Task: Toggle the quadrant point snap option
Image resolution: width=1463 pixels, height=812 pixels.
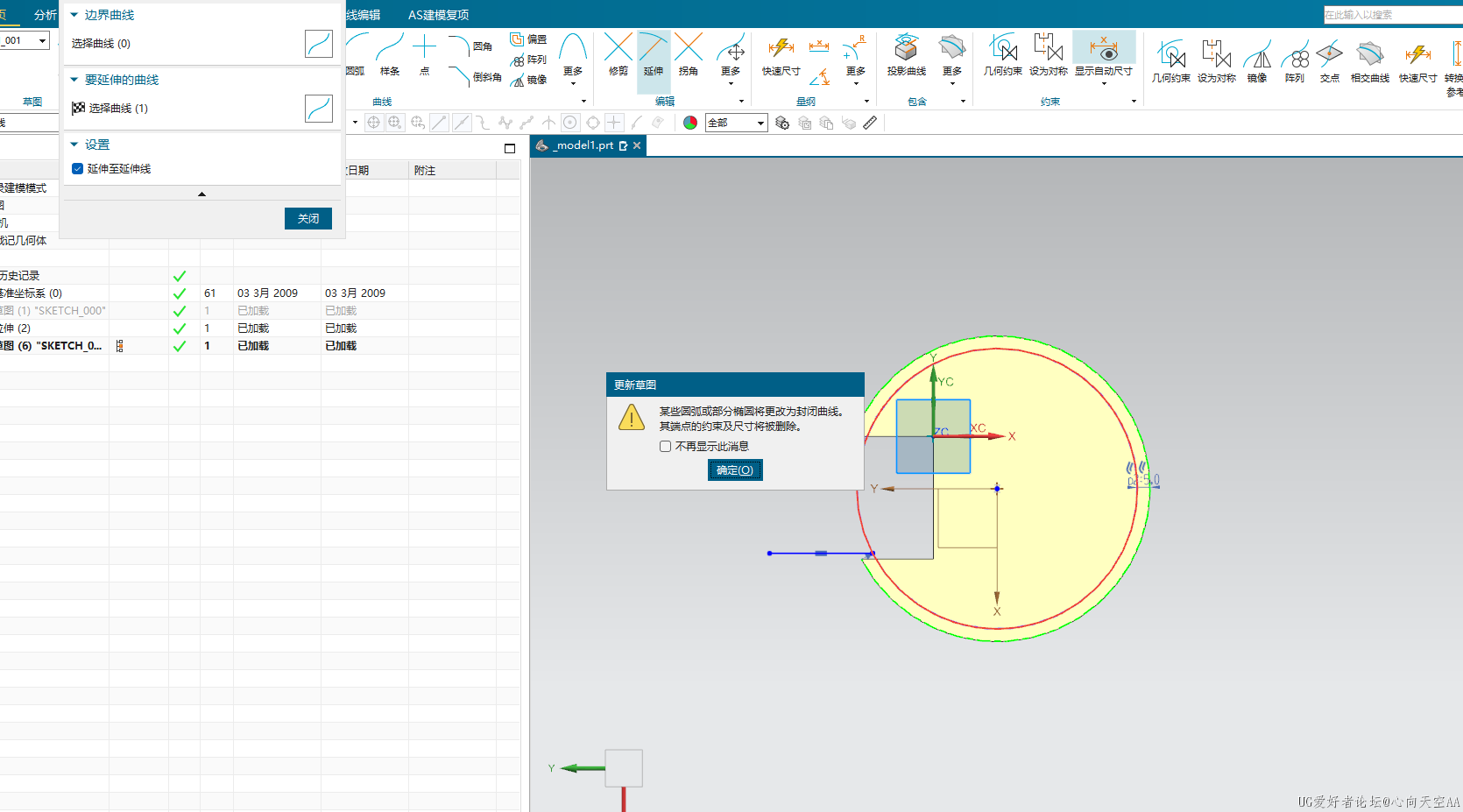Action: (593, 123)
